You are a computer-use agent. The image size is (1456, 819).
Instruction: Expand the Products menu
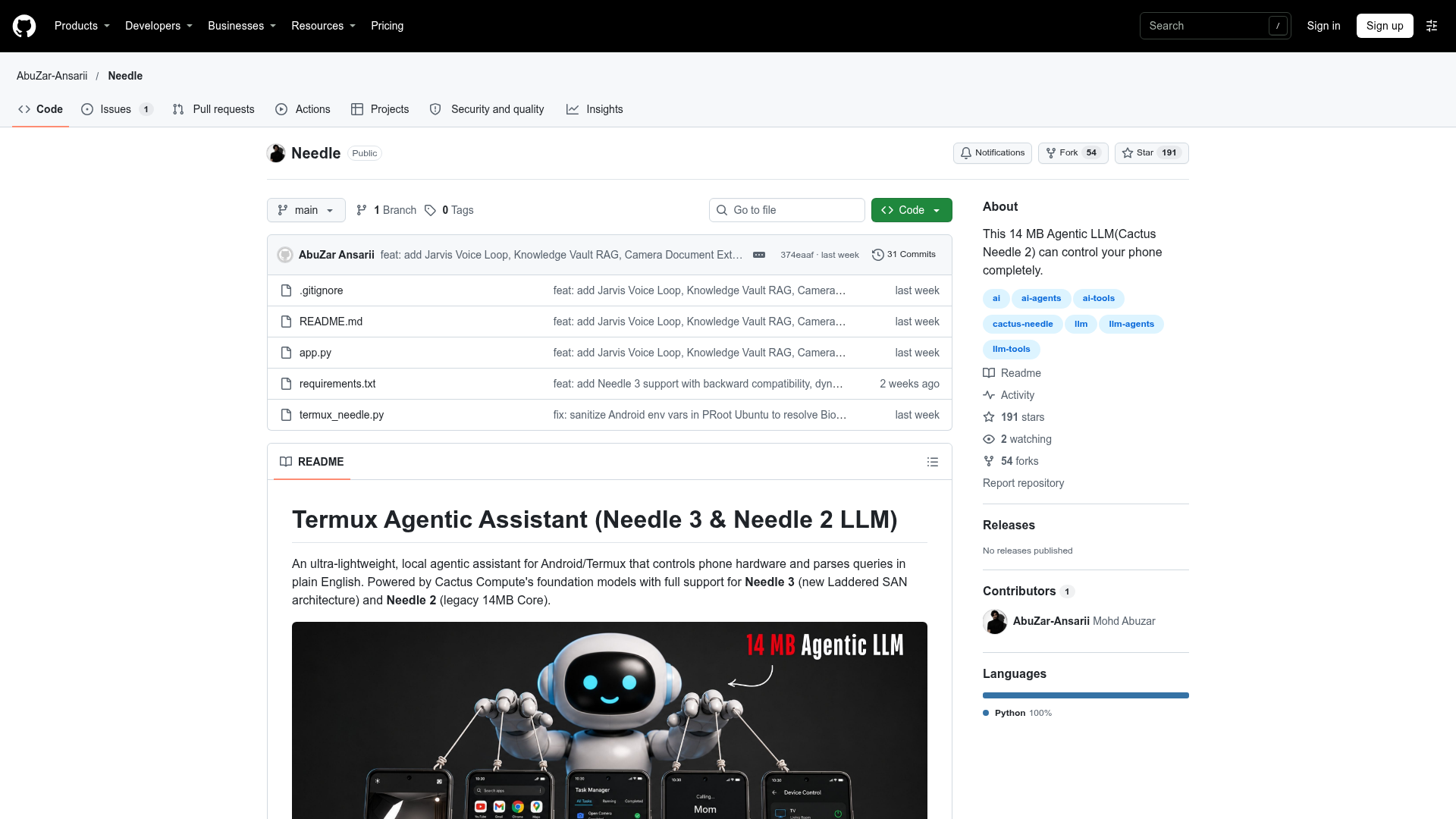click(82, 26)
